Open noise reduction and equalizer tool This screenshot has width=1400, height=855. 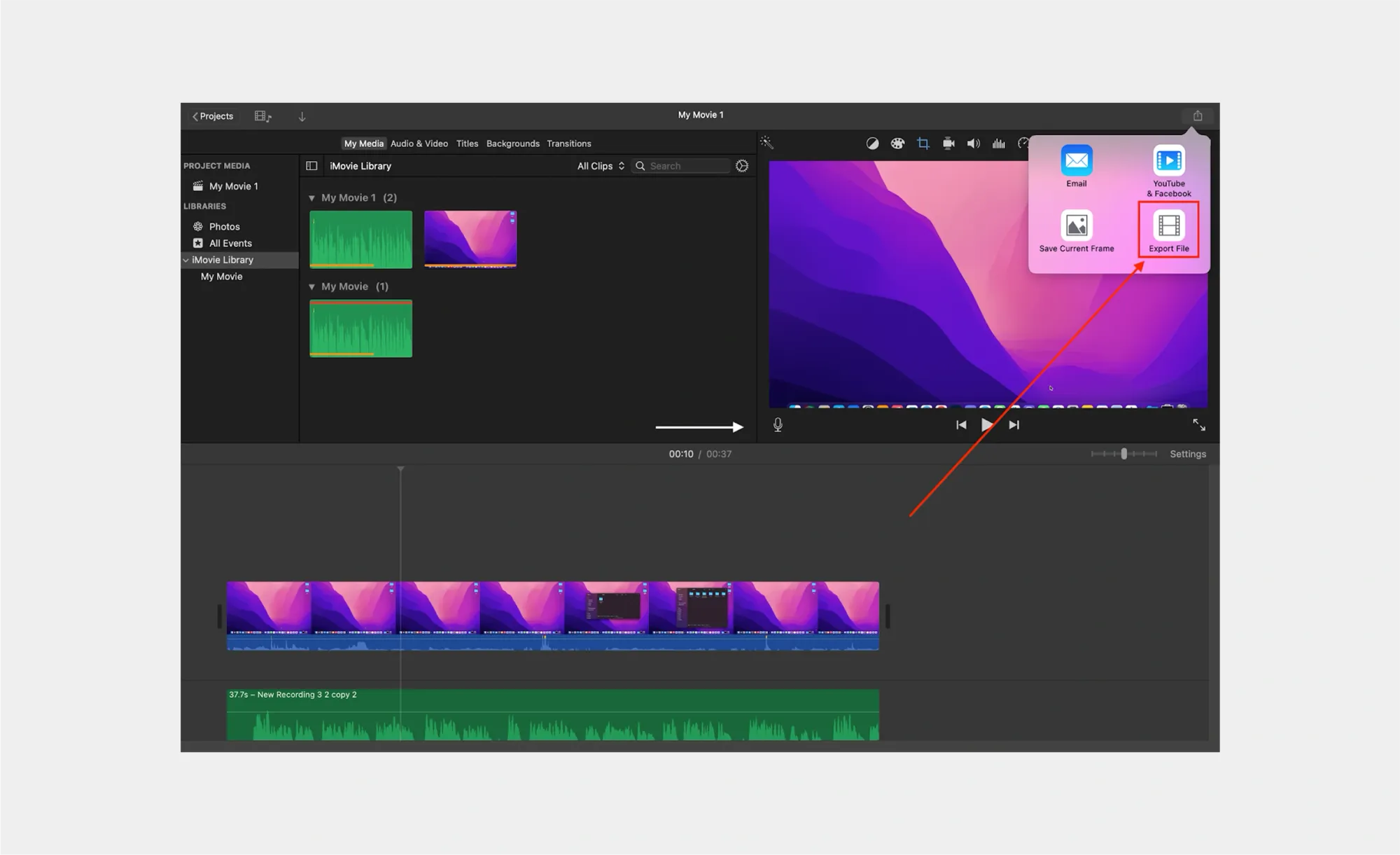tap(999, 144)
